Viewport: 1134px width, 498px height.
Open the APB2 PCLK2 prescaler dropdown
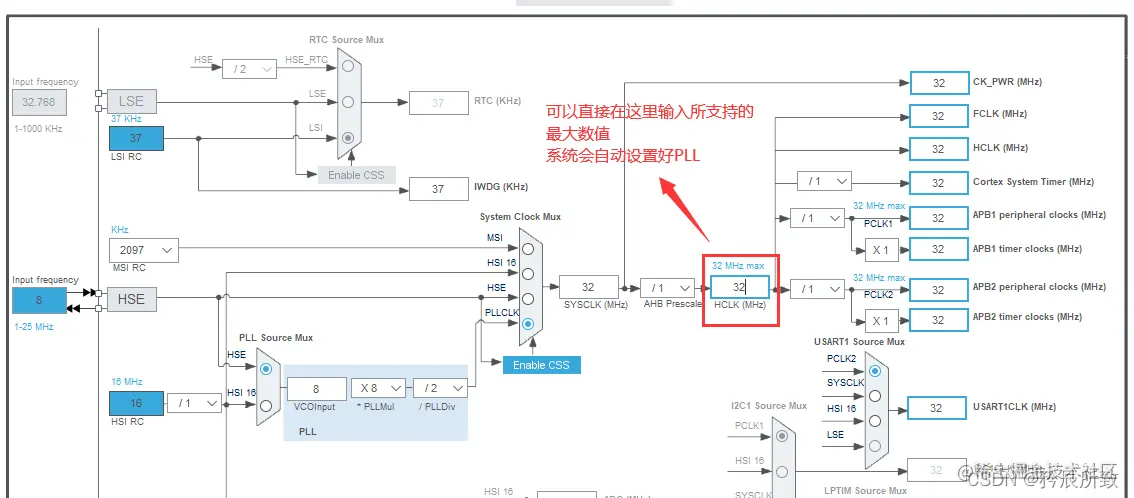coord(817,289)
